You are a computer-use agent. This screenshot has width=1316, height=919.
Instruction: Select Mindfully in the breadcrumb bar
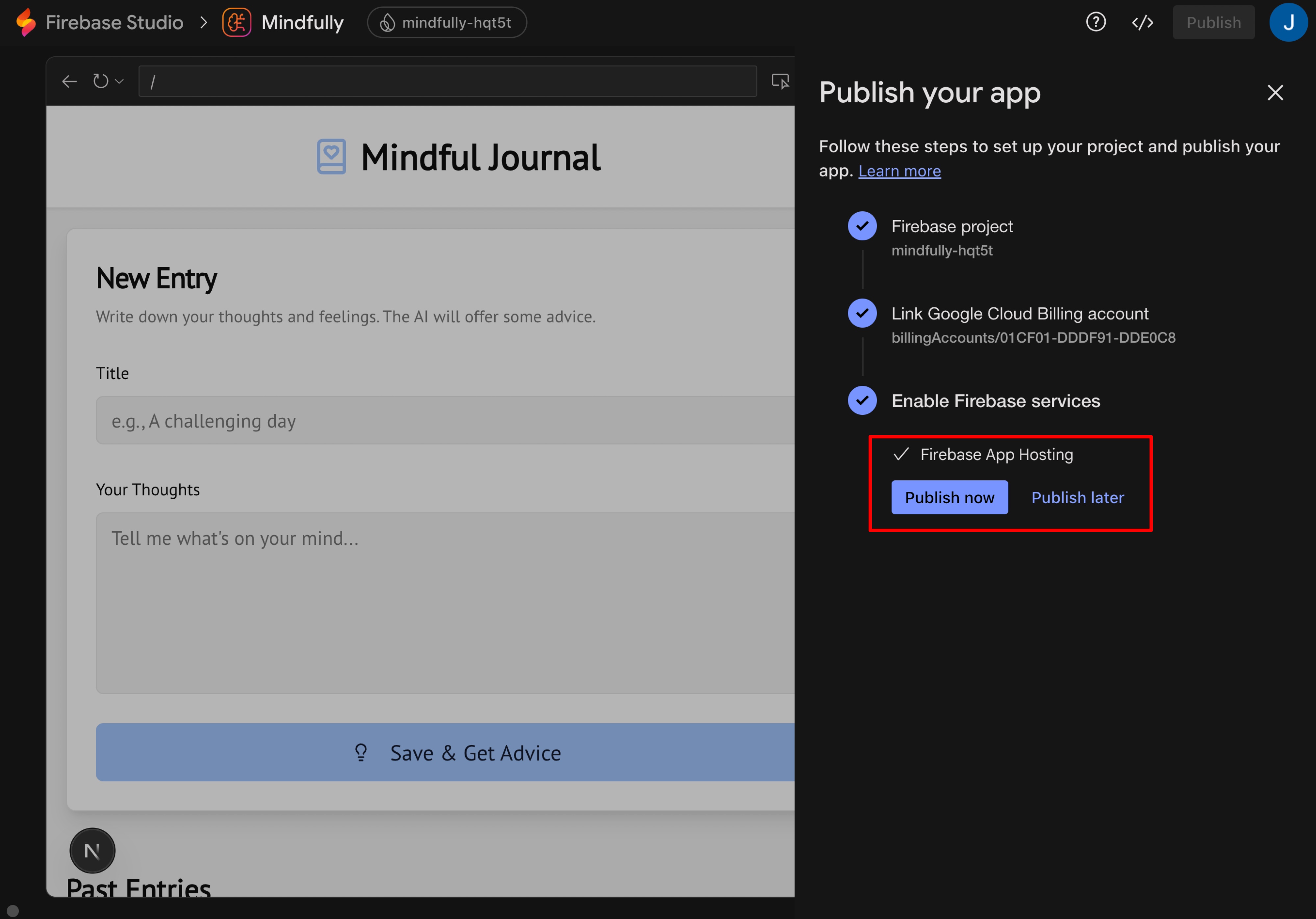pos(303,22)
